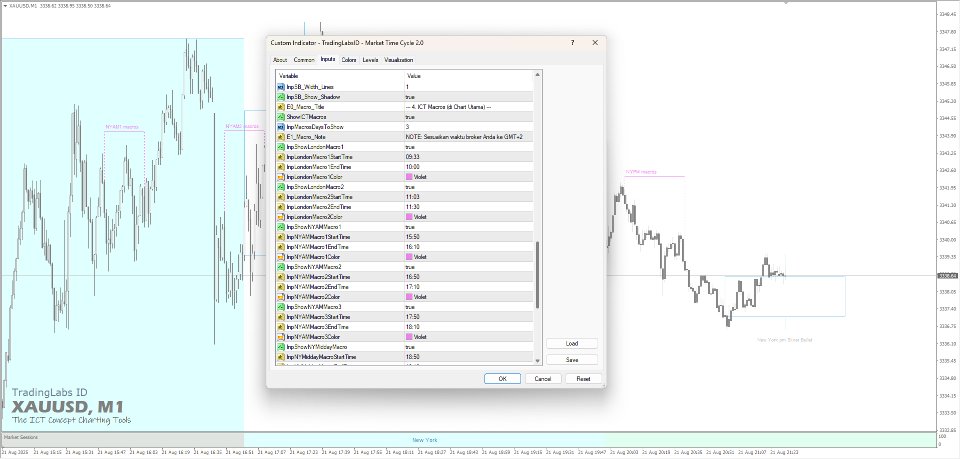
Task: Click the color icon beside InpNYAMMacro1Color
Action: coord(281,257)
